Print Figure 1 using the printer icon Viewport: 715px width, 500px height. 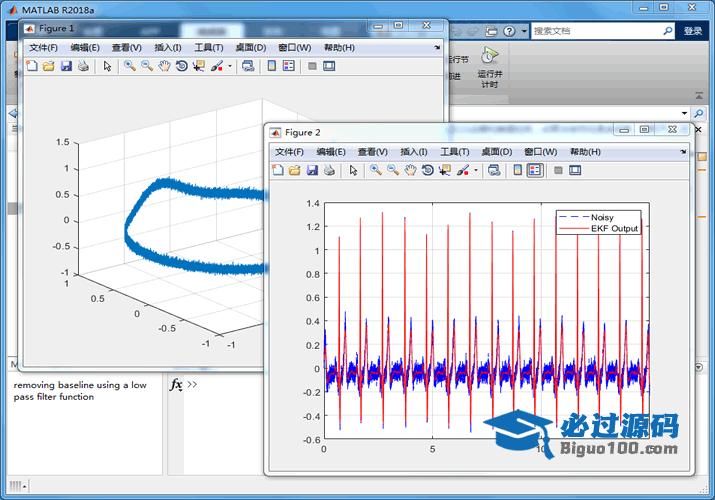coord(83,67)
